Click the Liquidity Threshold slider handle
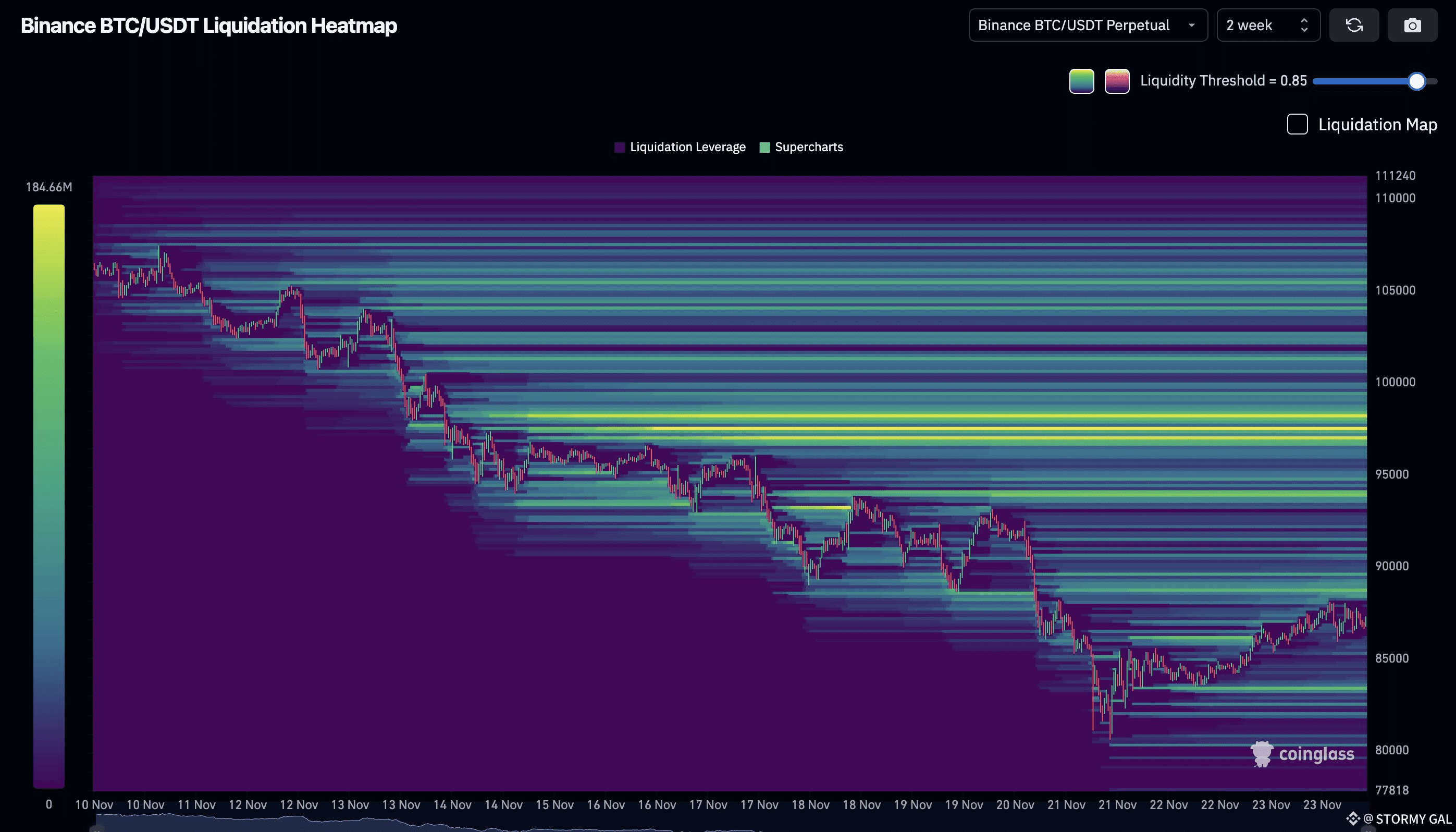 coord(1416,81)
